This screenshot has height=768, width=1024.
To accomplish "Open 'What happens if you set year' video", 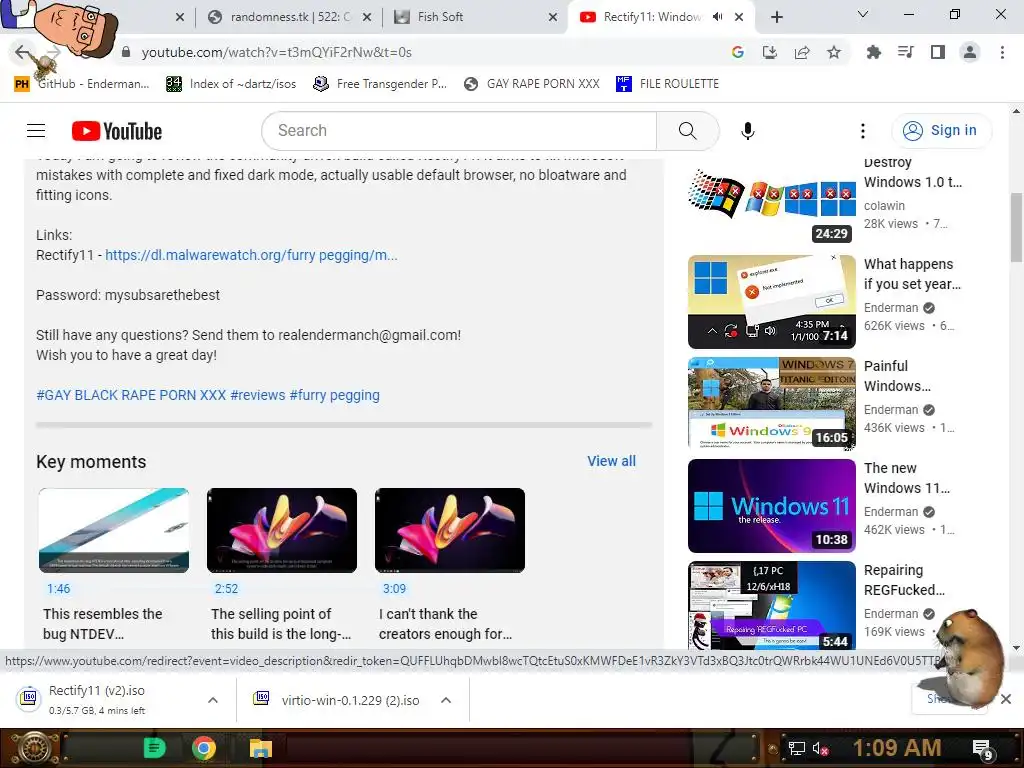I will point(772,302).
